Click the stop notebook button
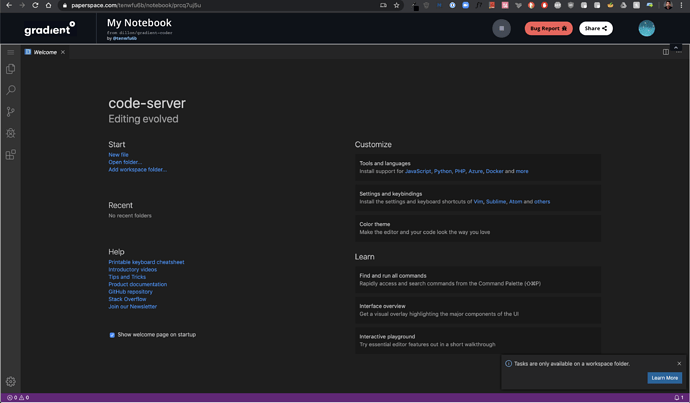Screen dimensions: 690x403 point(501,28)
